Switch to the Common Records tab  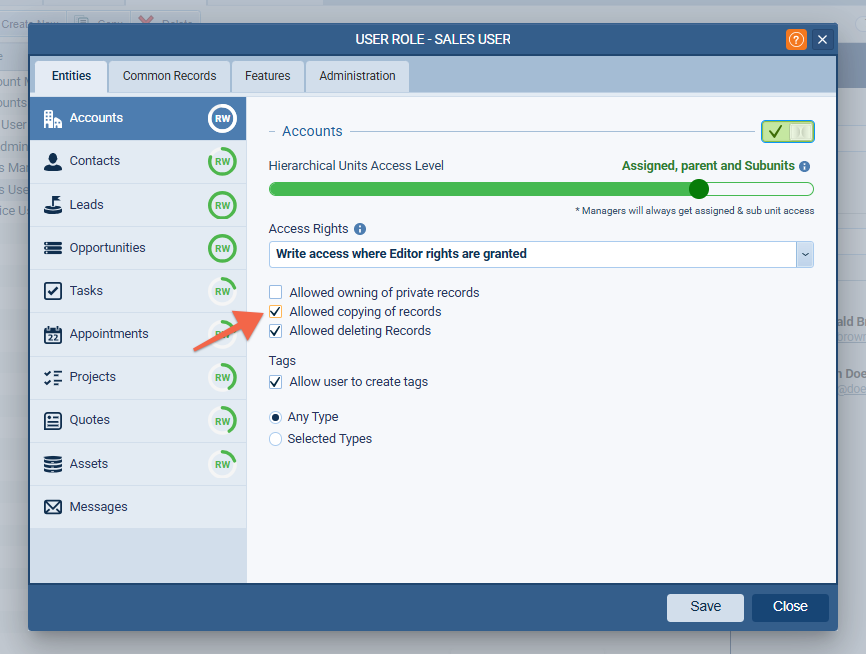169,76
